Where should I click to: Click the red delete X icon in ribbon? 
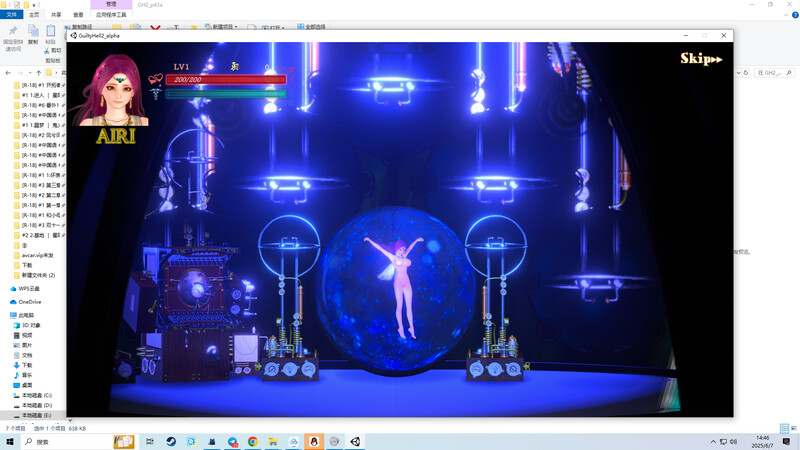(x=155, y=28)
